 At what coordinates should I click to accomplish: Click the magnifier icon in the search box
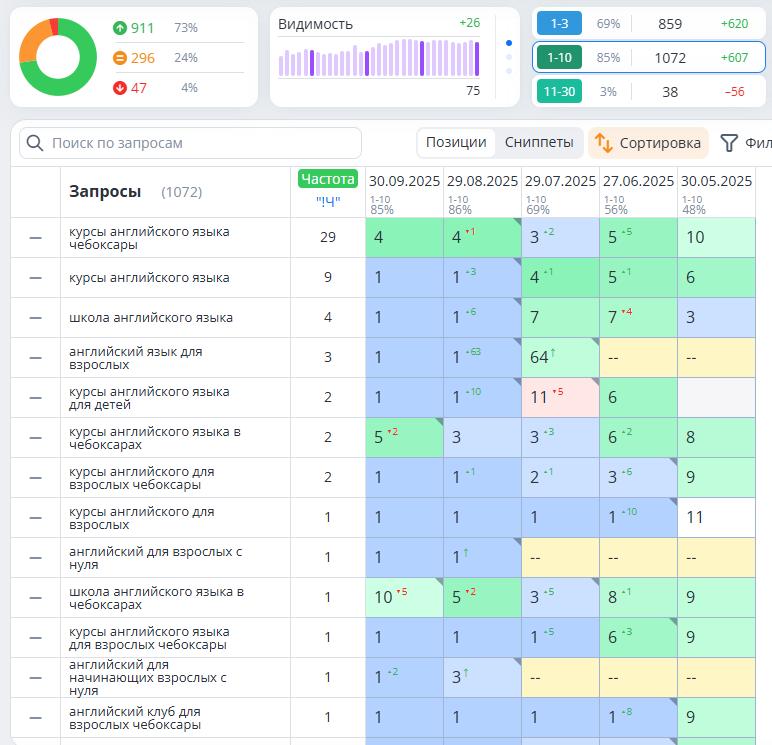[36, 143]
